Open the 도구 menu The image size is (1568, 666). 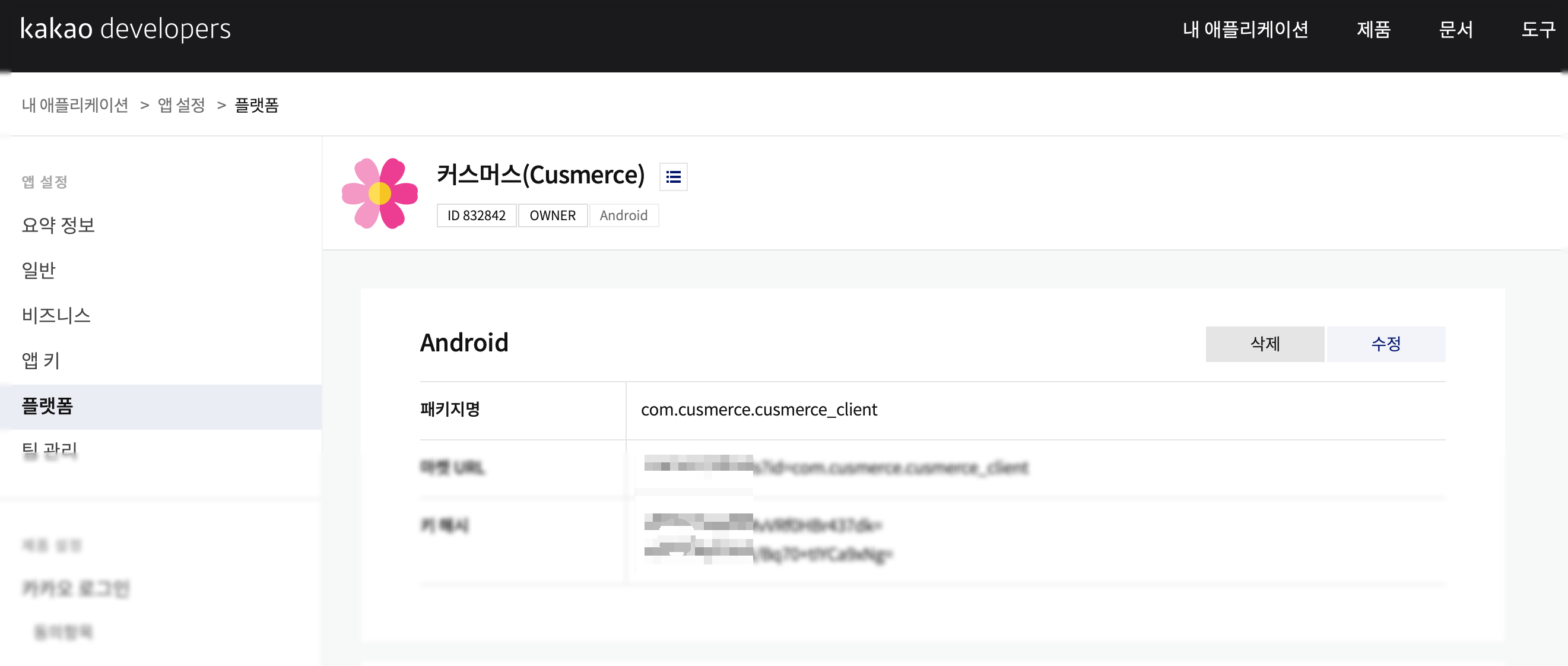point(1538,28)
